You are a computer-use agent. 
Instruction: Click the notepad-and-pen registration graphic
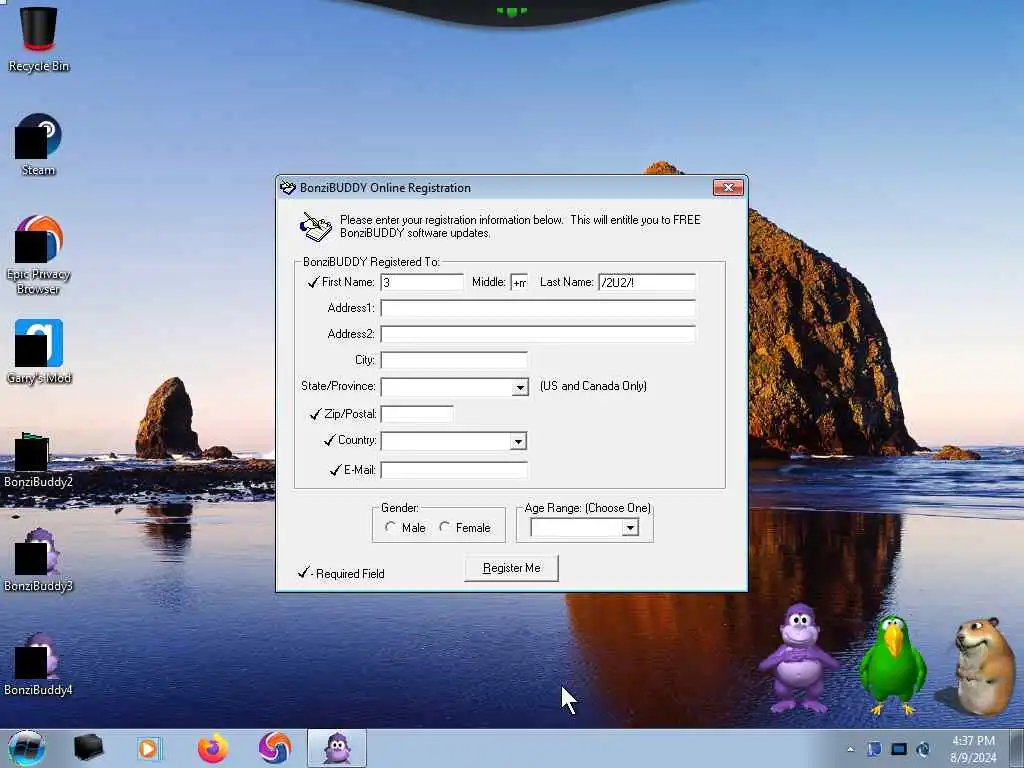point(316,227)
